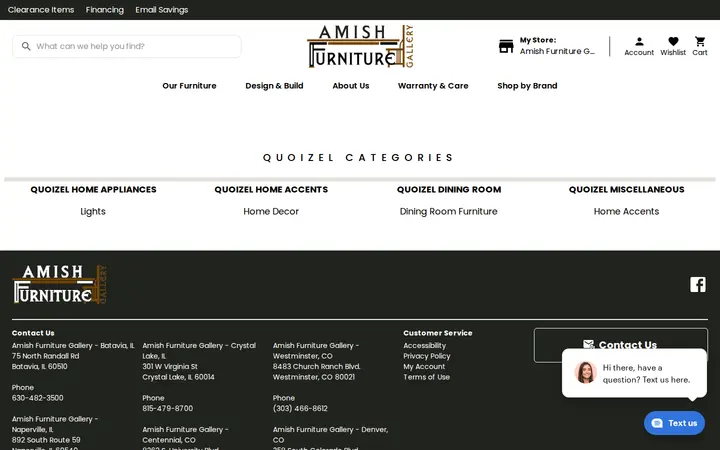The height and width of the screenshot is (450, 720).
Task: Open the My Store storefront icon
Action: pos(506,46)
